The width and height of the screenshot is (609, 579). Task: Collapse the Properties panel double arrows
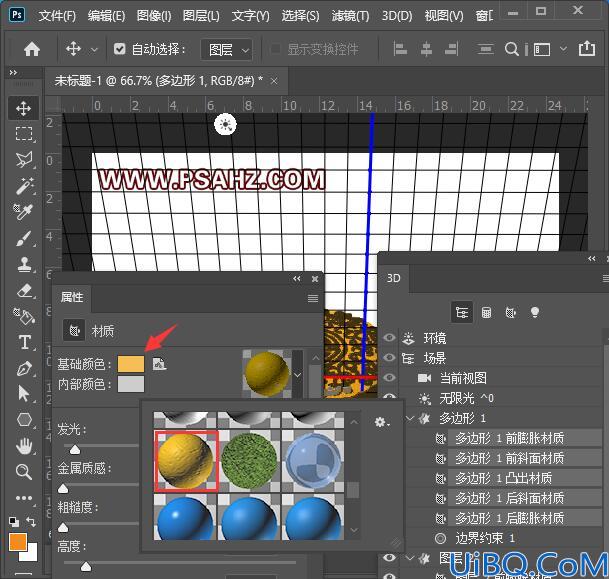tap(297, 279)
